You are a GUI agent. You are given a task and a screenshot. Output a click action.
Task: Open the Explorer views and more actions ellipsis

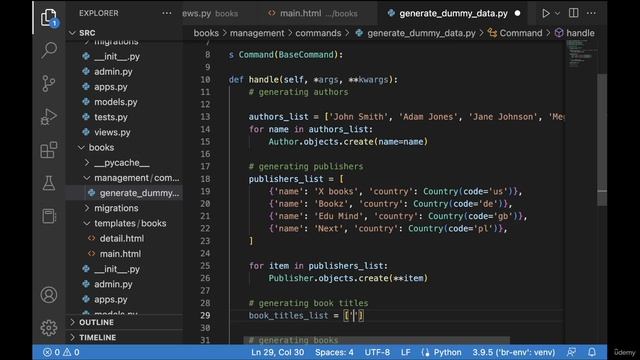click(x=167, y=13)
